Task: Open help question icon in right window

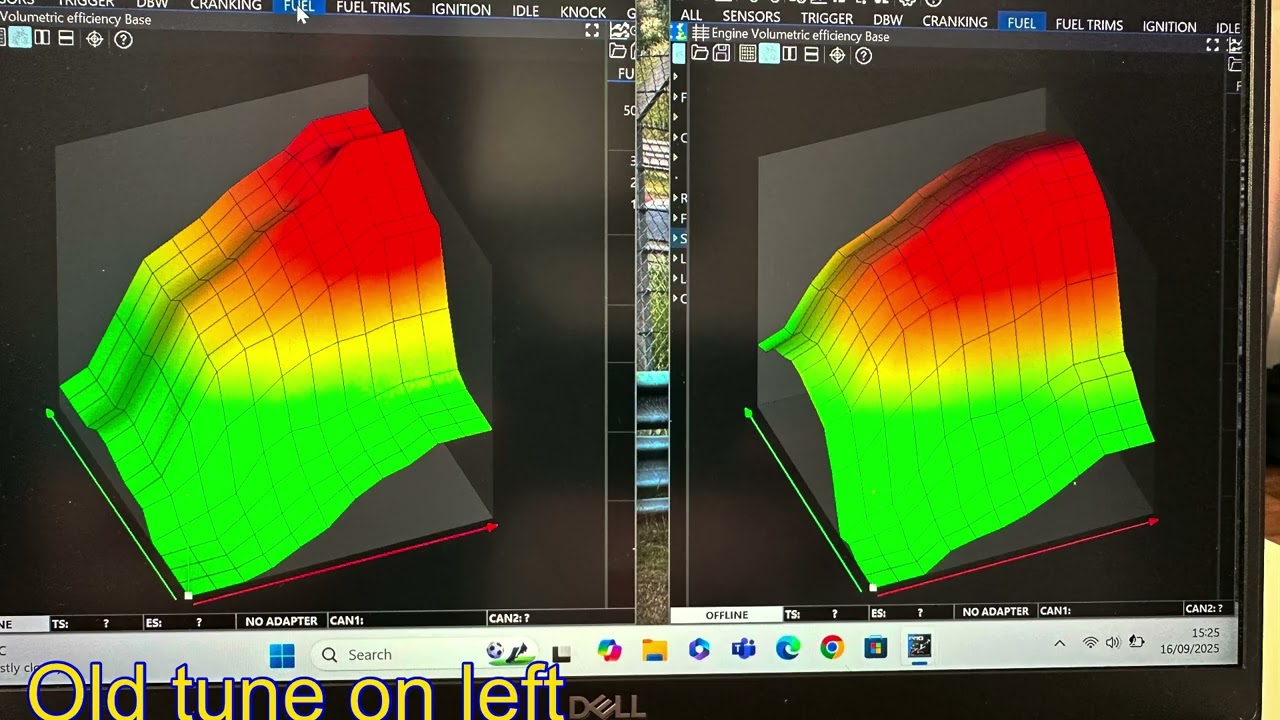Action: [864, 56]
